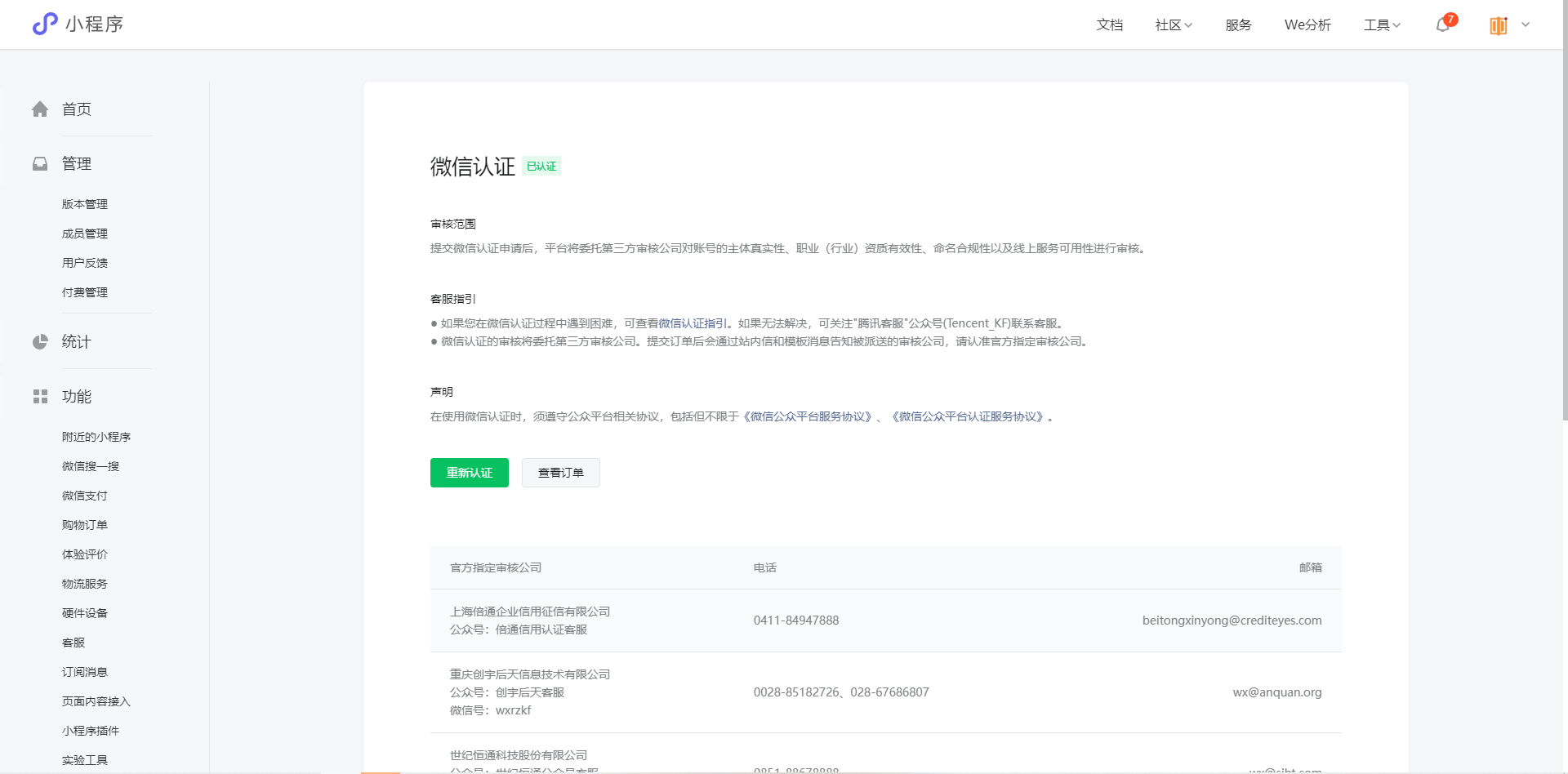
Task: Open notifications bell icon
Action: pos(1443,24)
